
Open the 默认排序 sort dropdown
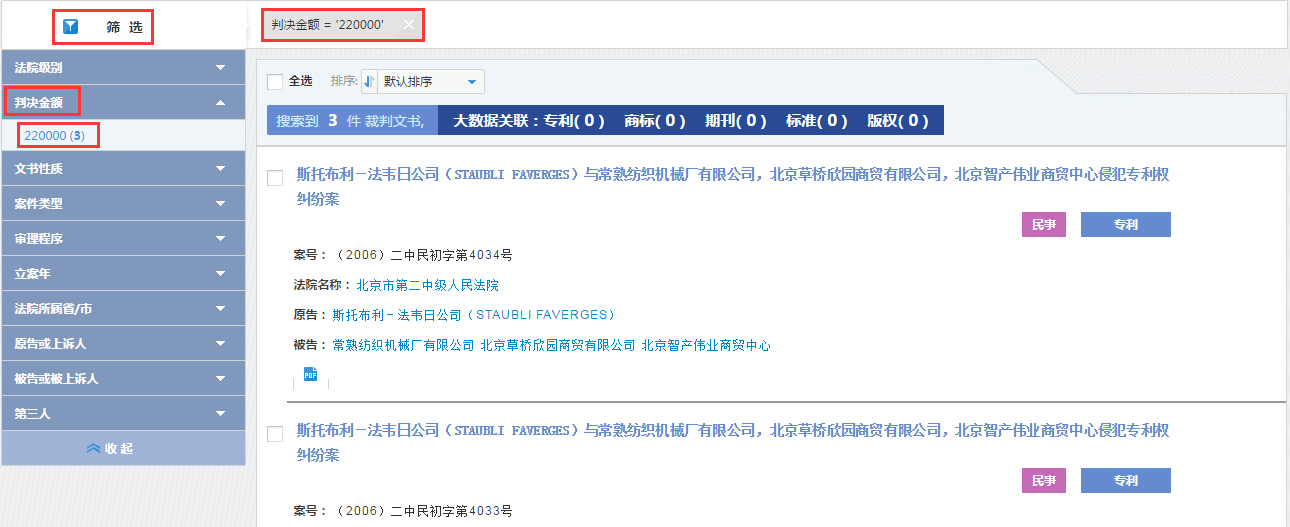click(430, 82)
